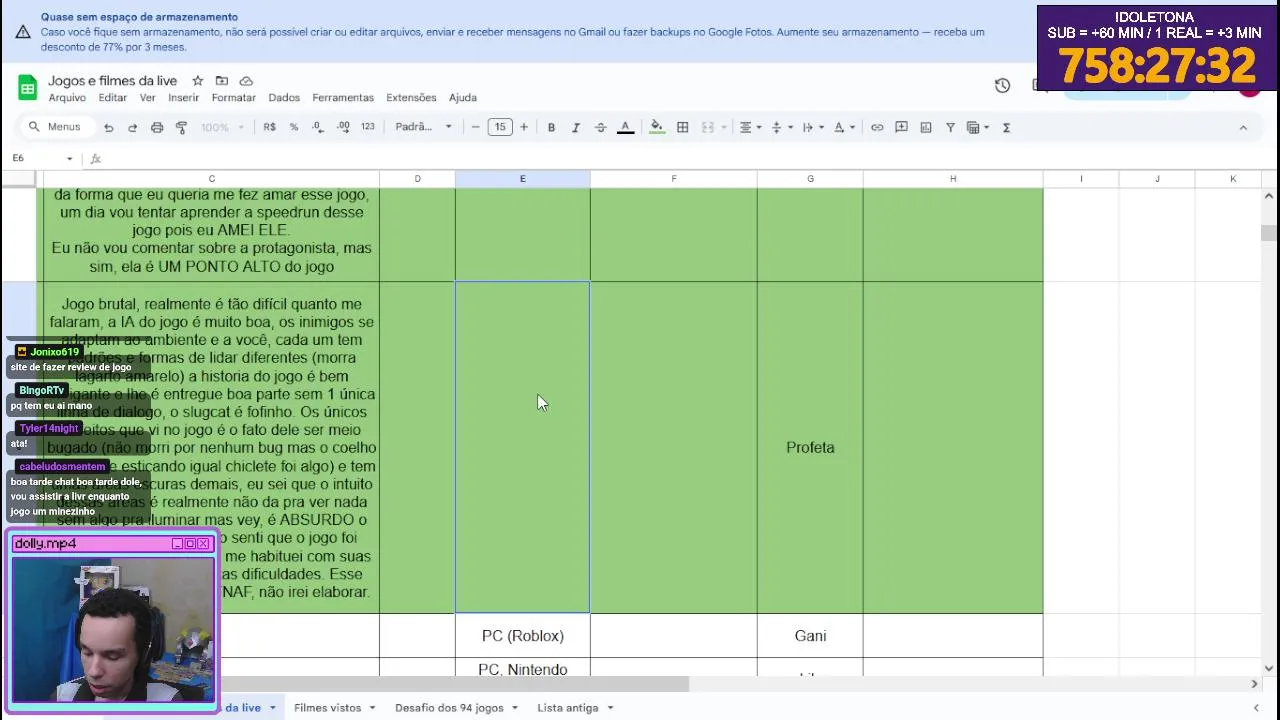The width and height of the screenshot is (1280, 720).
Task: Open the Dados menu
Action: pyautogui.click(x=284, y=97)
